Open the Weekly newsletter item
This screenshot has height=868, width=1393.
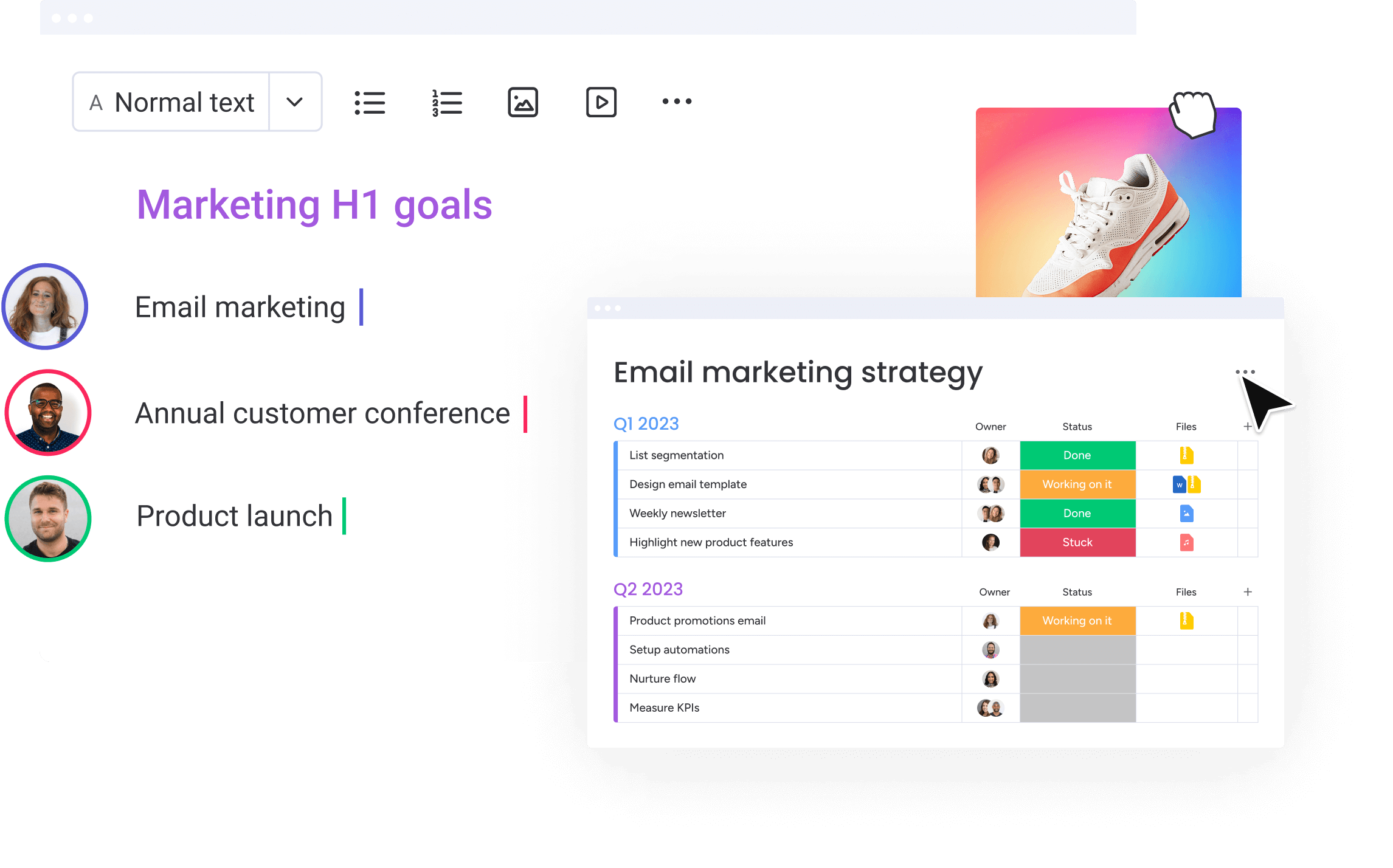point(789,514)
